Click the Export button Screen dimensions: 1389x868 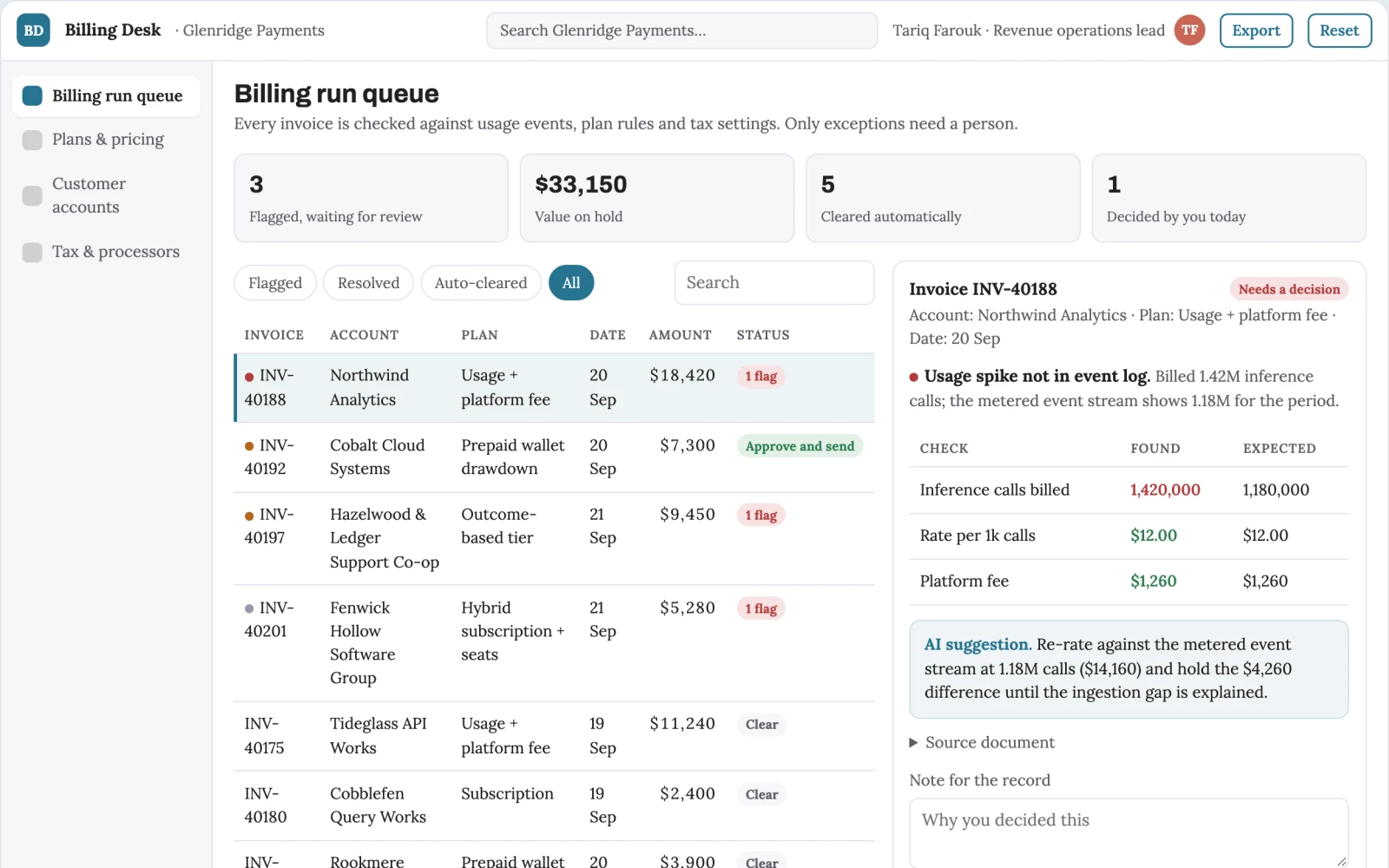point(1255,30)
